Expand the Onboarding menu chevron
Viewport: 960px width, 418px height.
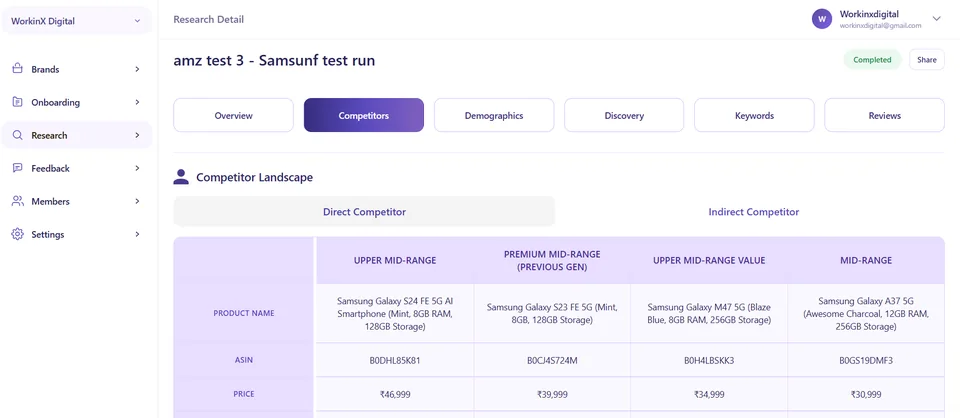pos(137,102)
